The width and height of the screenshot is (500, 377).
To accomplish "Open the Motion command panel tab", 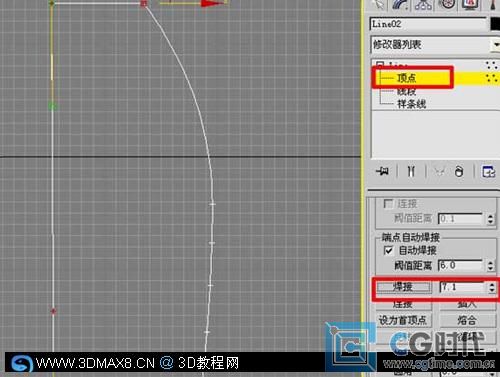I will (447, 4).
